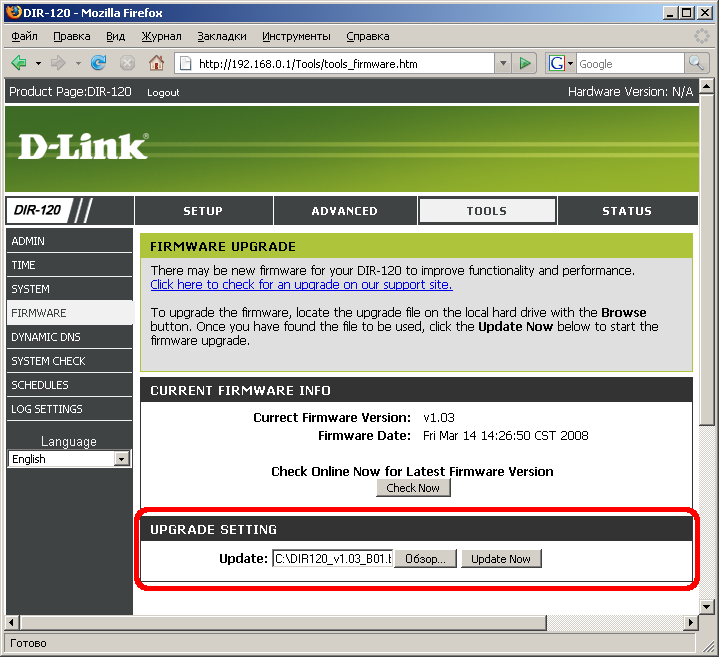Viewport: 719px width, 657px height.
Task: Open the Файл menu
Action: click(24, 36)
